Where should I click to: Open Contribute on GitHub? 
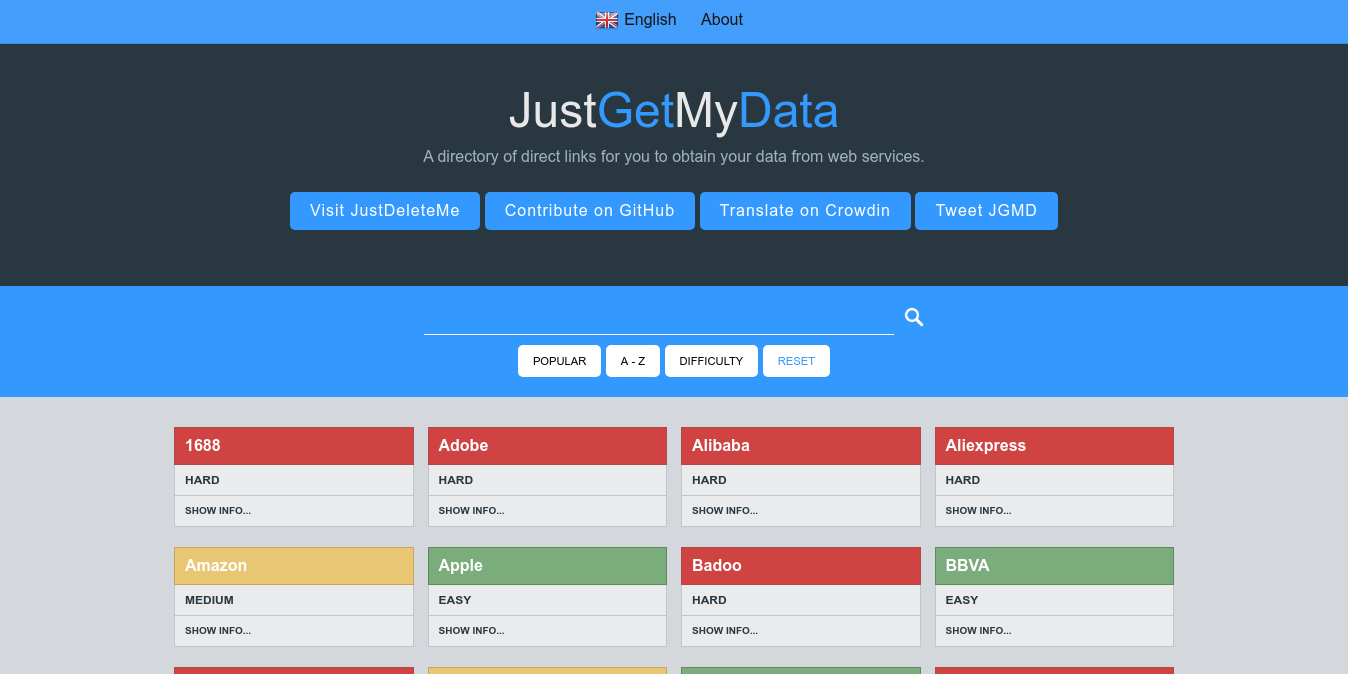coord(589,211)
